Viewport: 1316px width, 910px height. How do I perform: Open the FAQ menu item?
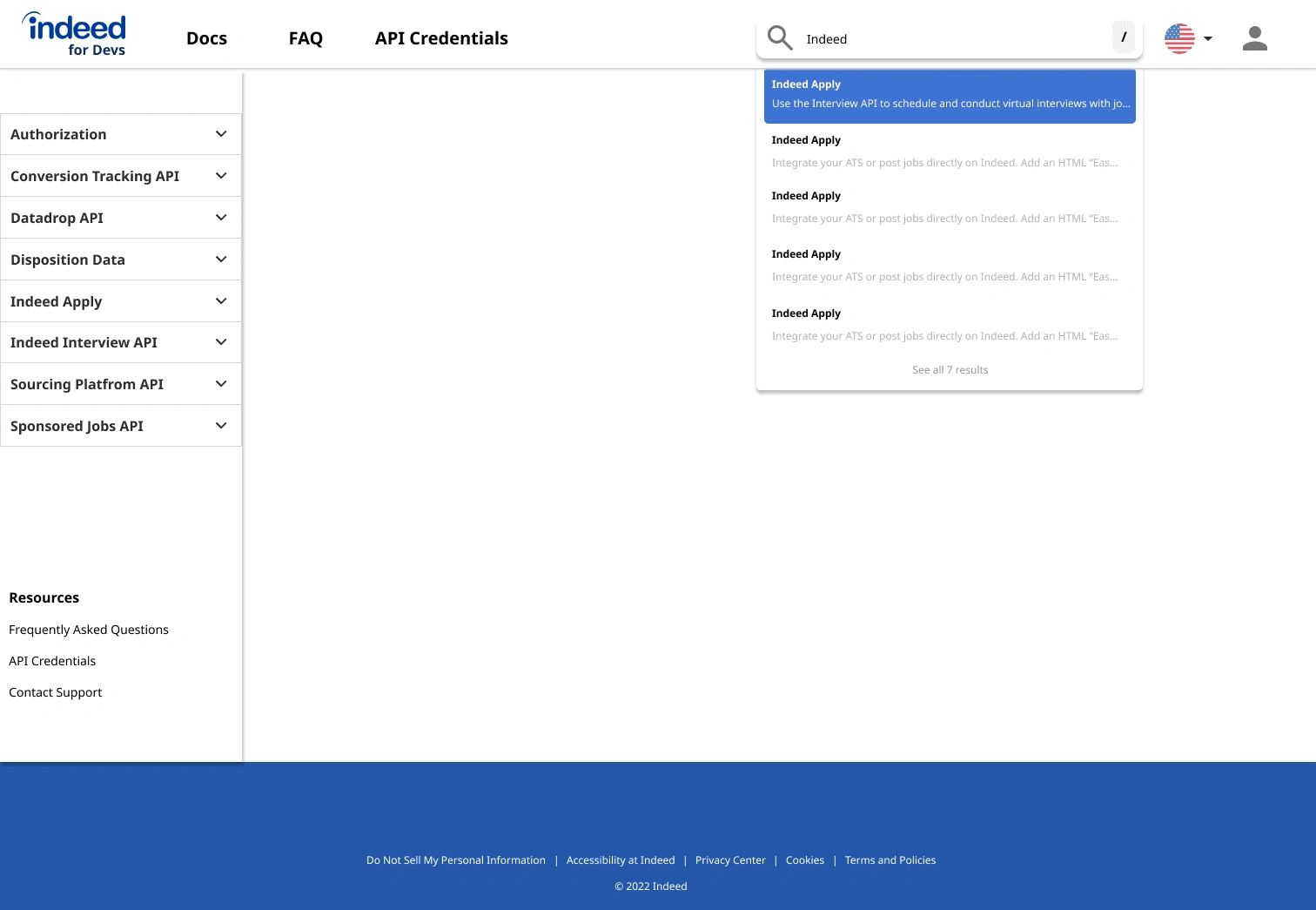click(305, 38)
